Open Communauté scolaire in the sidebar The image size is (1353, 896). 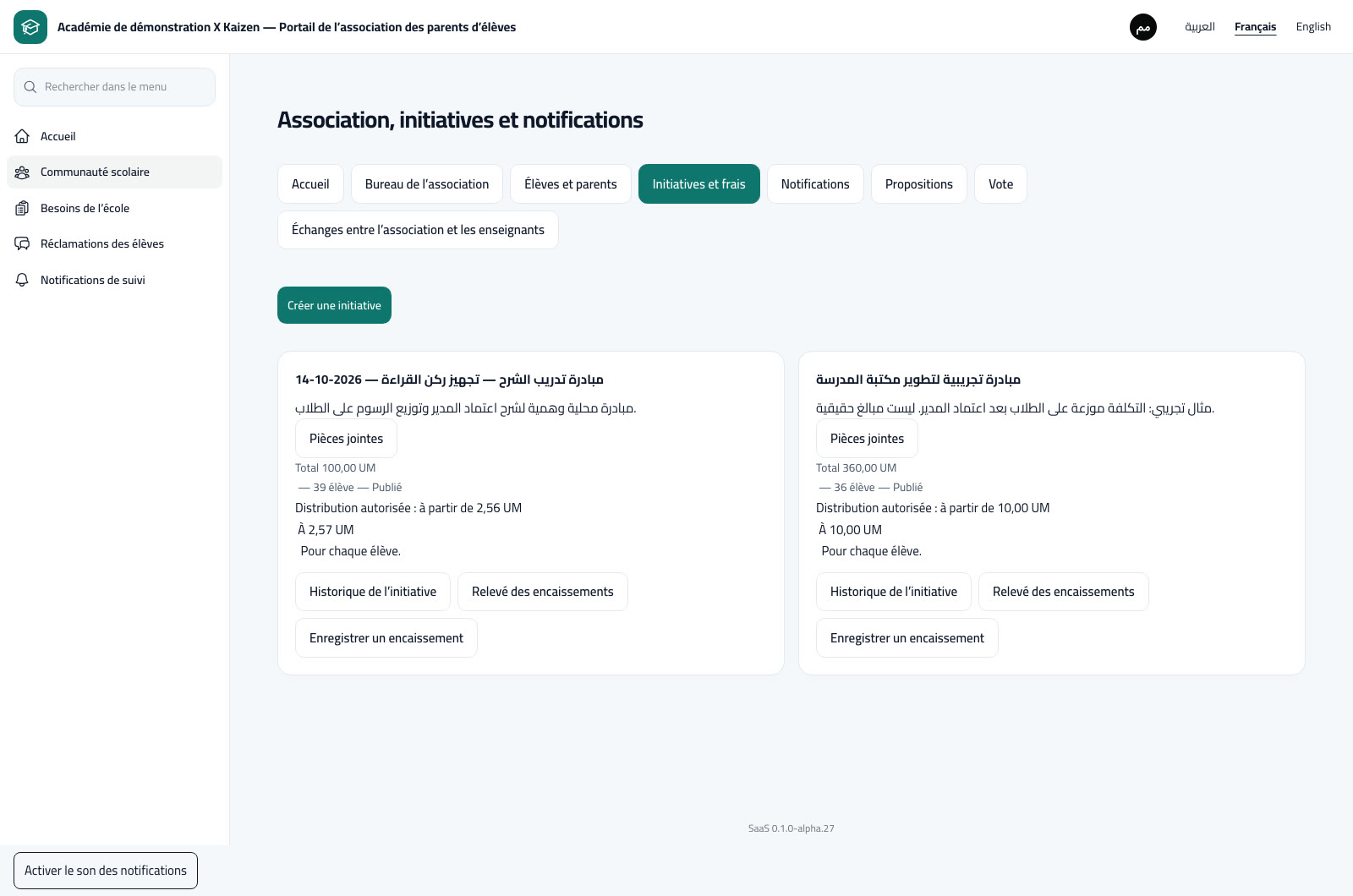click(x=114, y=172)
